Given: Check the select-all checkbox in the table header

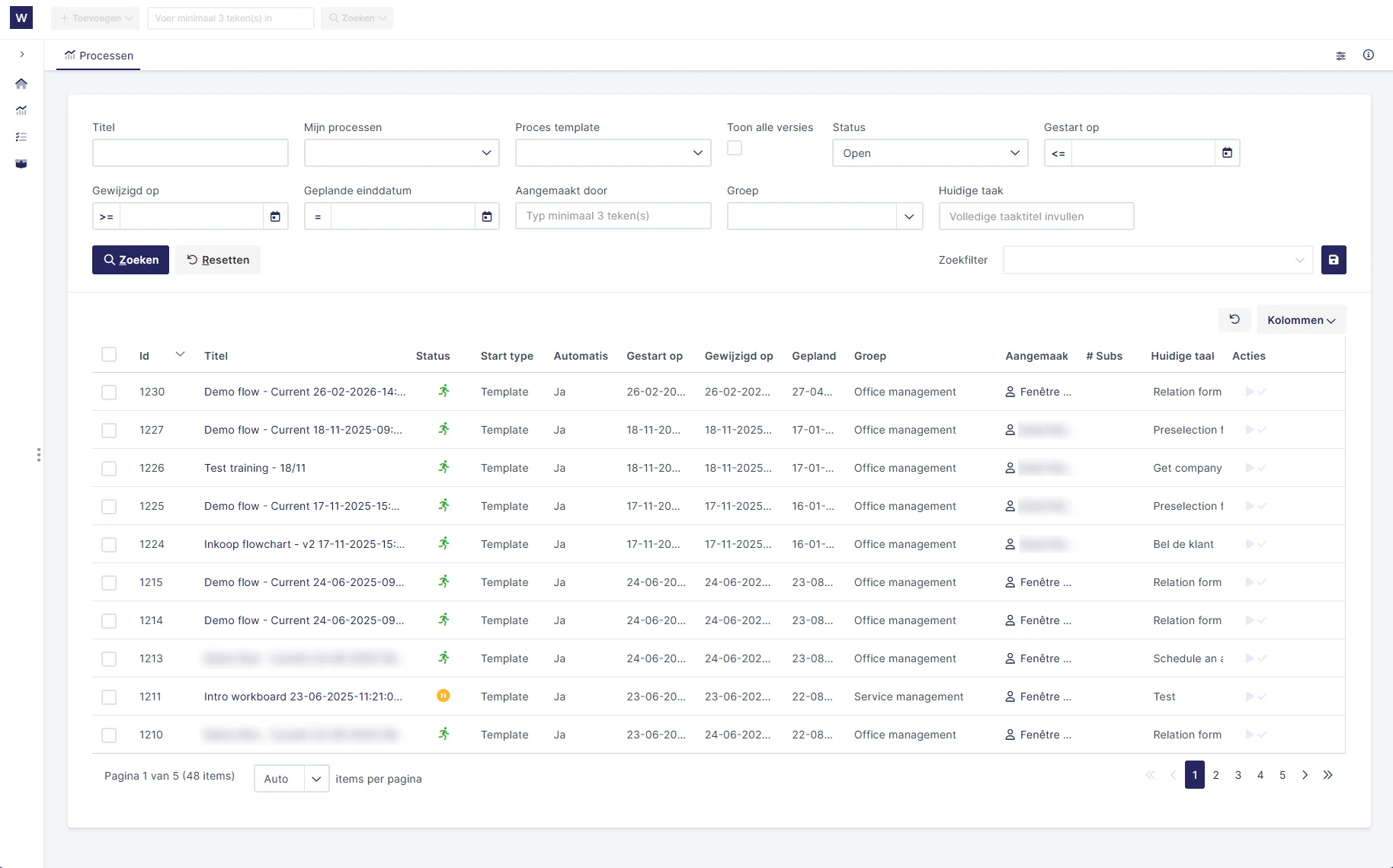Looking at the screenshot, I should tap(109, 354).
